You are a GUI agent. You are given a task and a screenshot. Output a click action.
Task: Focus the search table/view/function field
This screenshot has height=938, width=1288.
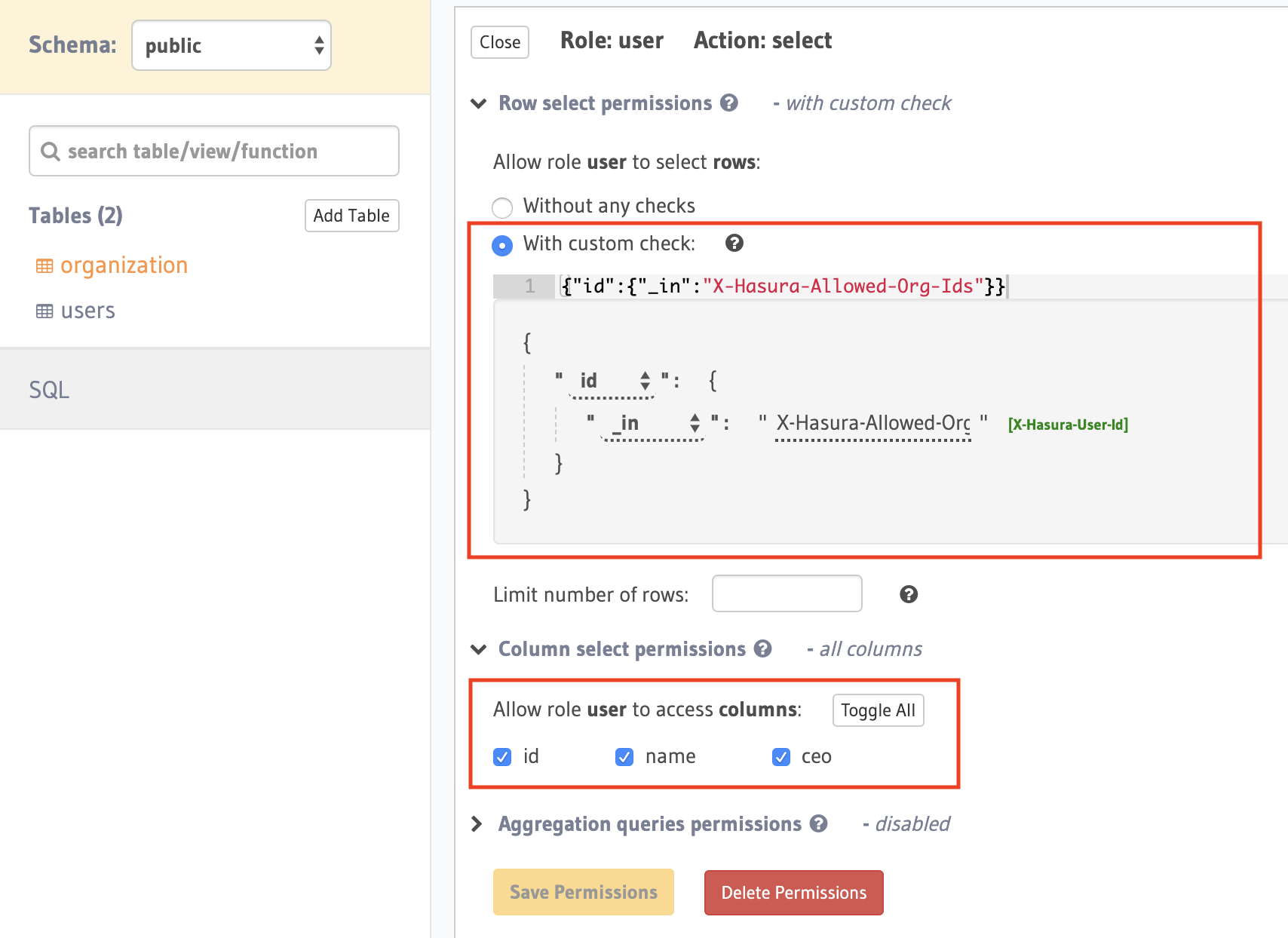(214, 151)
